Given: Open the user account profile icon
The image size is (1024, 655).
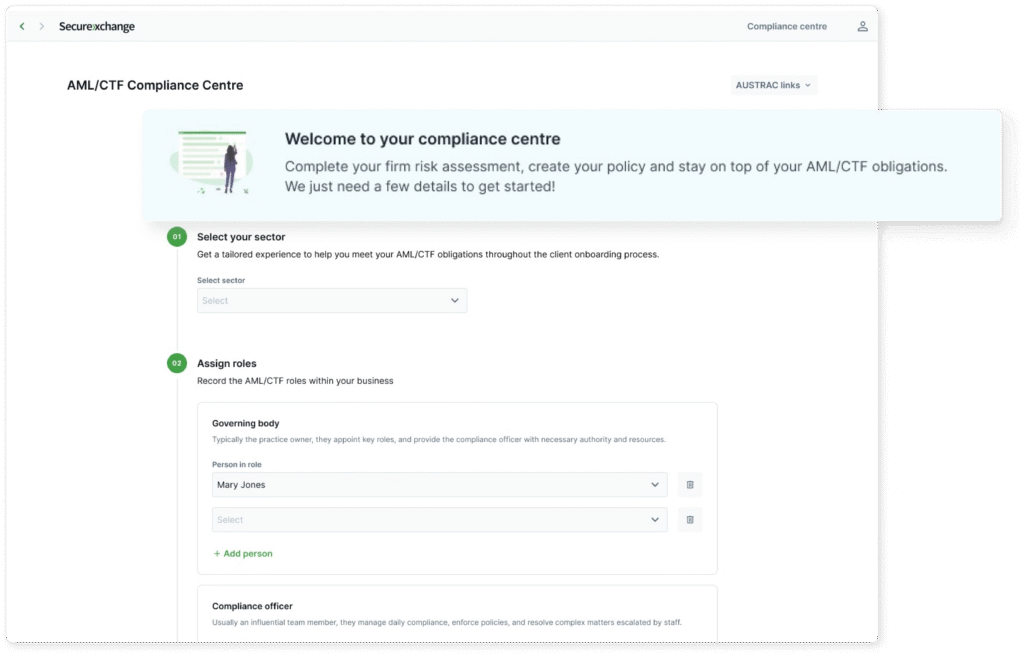Looking at the screenshot, I should click(862, 27).
